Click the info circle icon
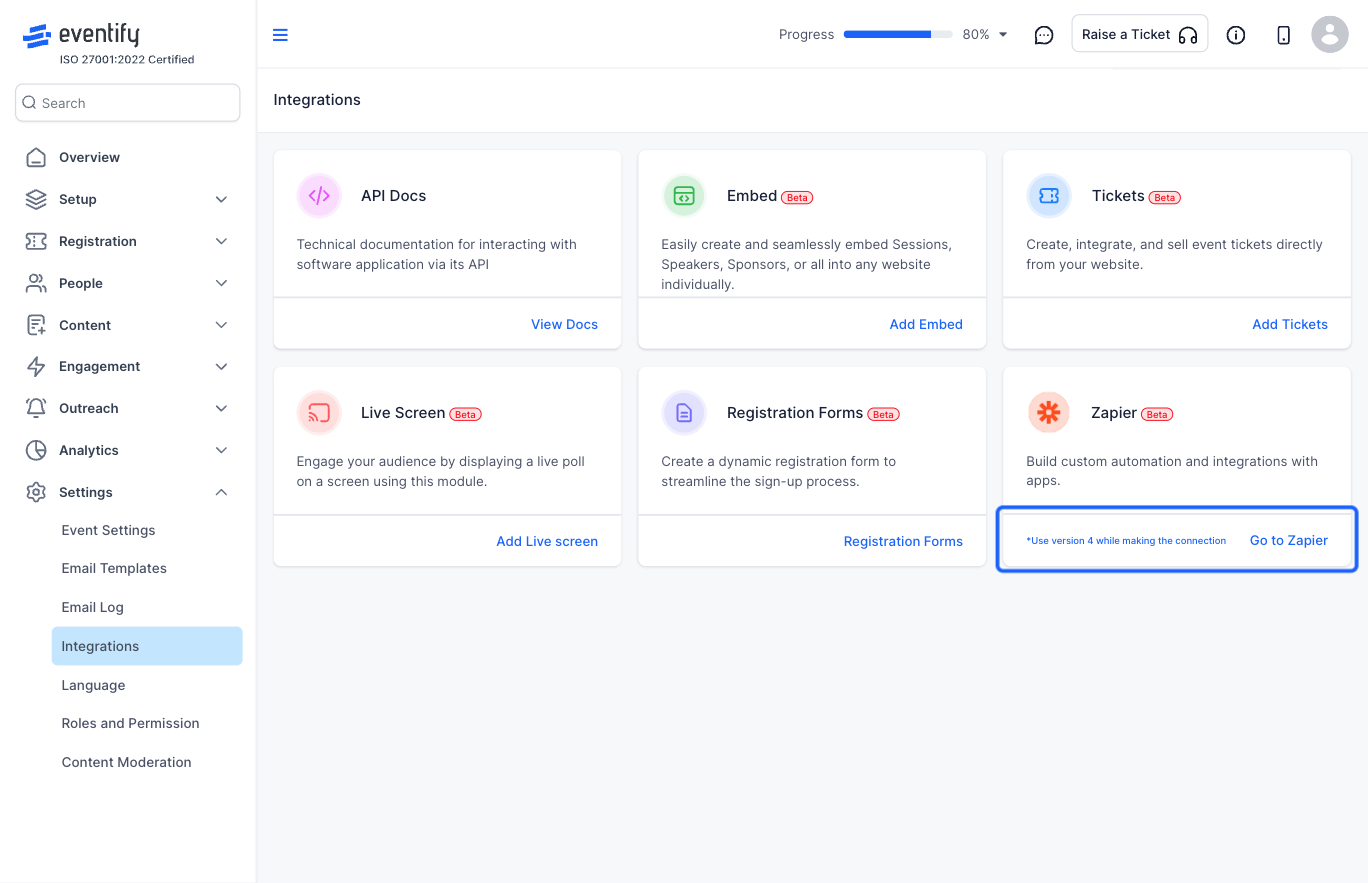 click(1236, 35)
